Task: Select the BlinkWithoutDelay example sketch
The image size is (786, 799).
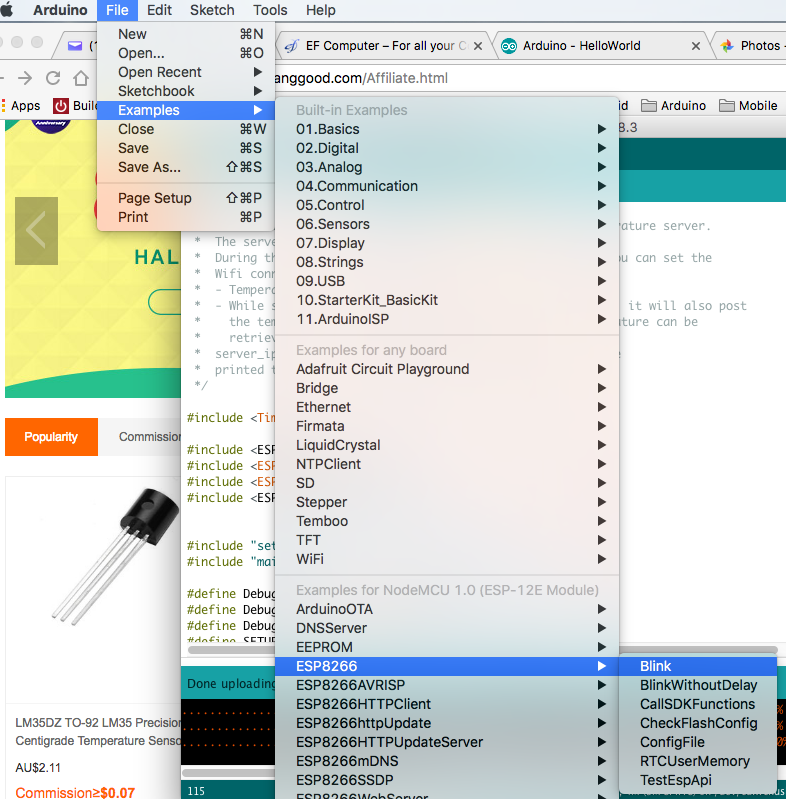Action: pos(698,685)
